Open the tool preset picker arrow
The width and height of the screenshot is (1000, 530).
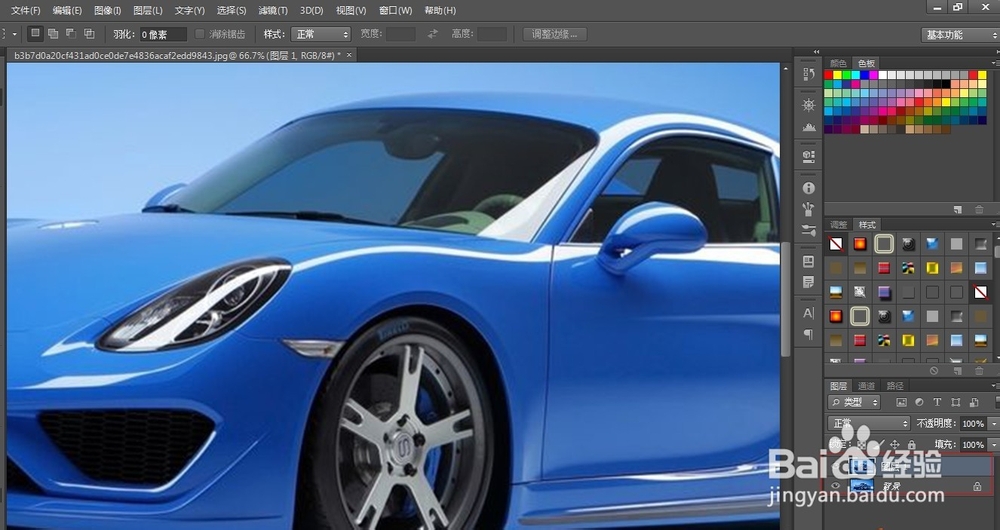pos(14,34)
